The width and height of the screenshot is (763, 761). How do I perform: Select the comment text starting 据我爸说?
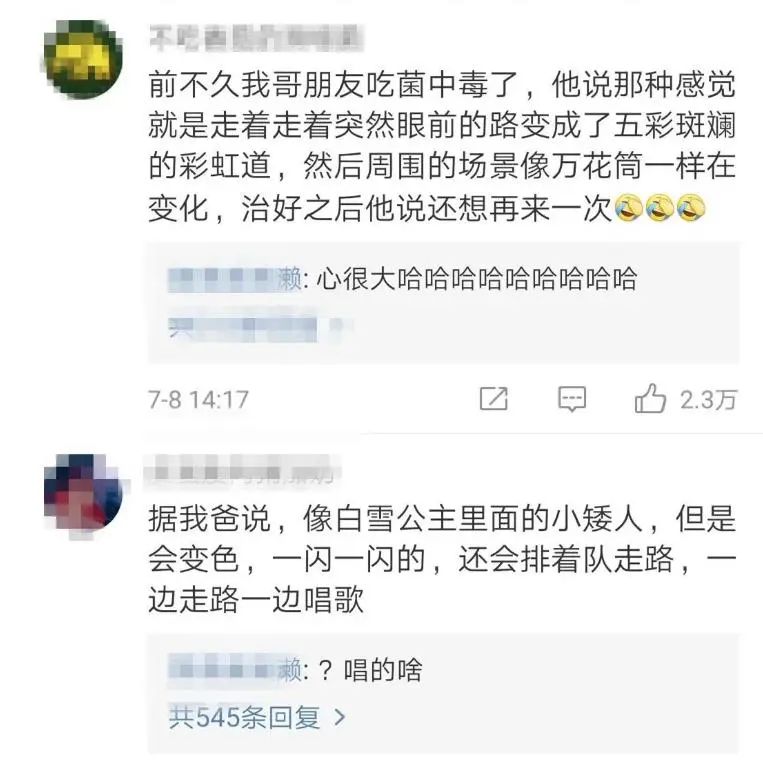[442, 560]
